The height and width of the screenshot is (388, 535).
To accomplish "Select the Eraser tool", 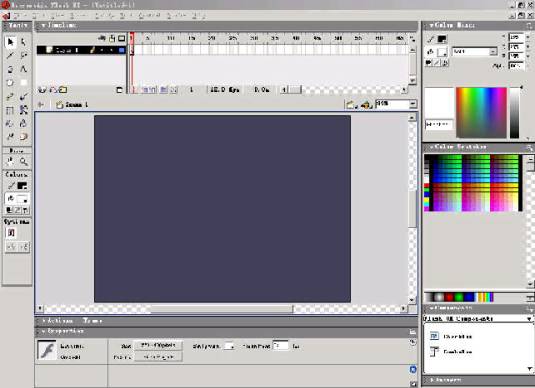I will pyautogui.click(x=23, y=136).
